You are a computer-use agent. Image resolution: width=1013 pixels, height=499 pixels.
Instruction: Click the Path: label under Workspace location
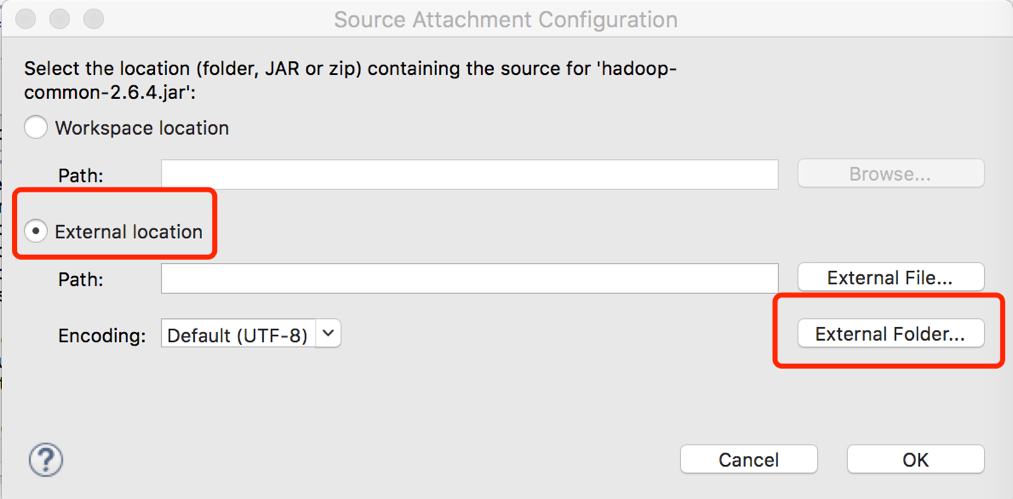click(x=81, y=175)
